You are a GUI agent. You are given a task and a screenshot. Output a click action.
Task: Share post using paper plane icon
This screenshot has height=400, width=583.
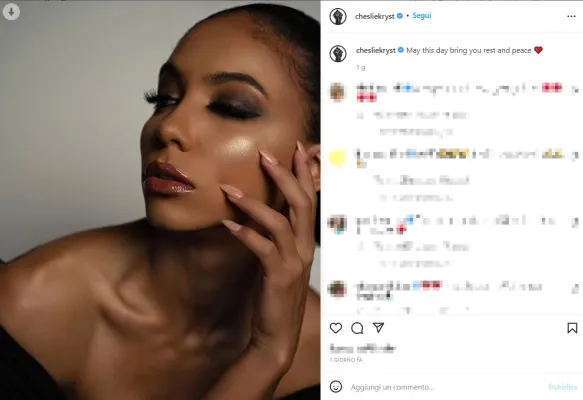coord(378,328)
